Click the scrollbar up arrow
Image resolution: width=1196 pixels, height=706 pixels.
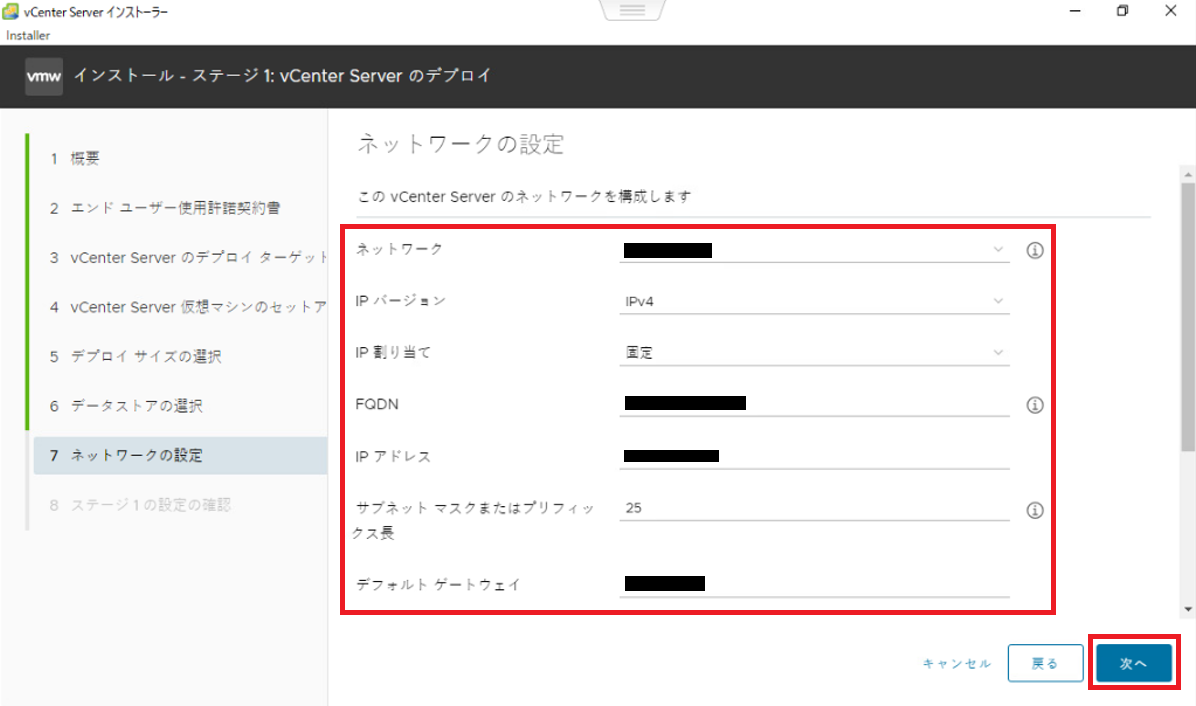[1188, 175]
